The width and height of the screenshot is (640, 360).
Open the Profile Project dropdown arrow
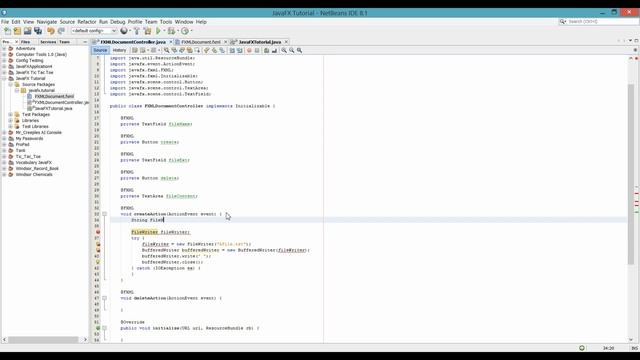click(191, 31)
